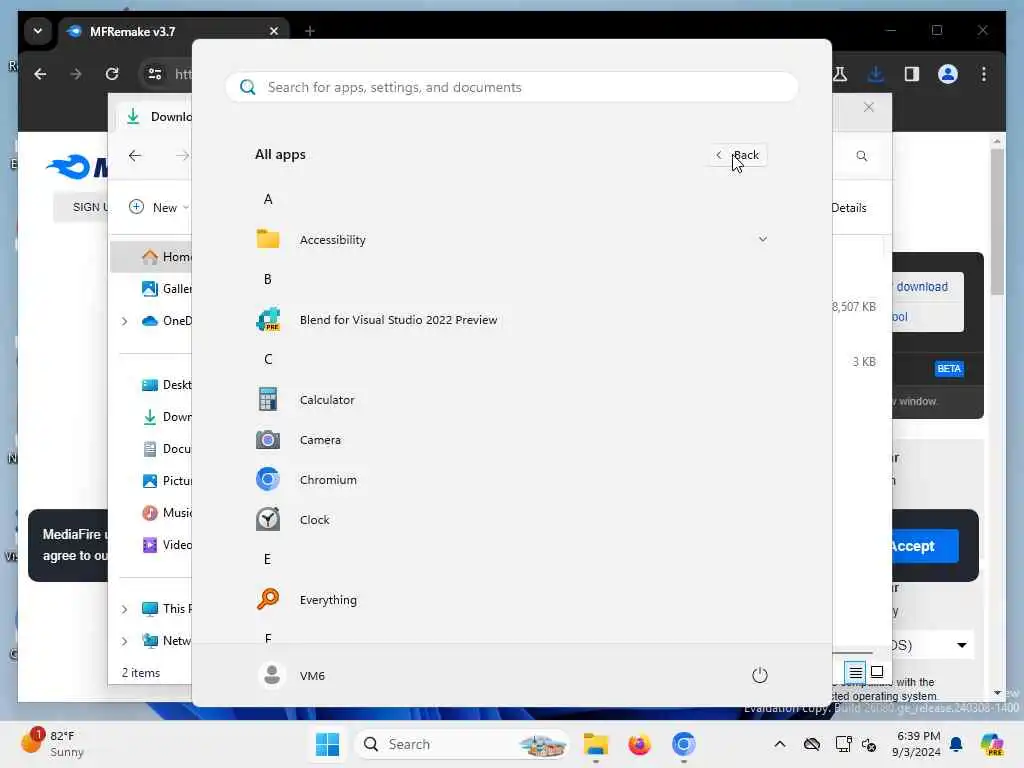Switch File Explorer to large thumbnails view
The width and height of the screenshot is (1024, 768).
tap(877, 671)
